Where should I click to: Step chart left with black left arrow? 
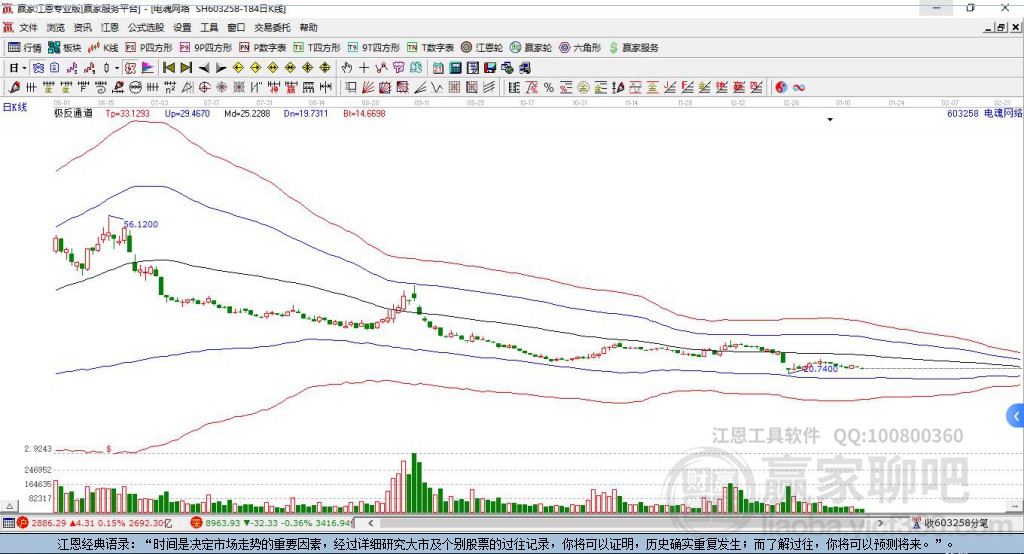point(204,68)
